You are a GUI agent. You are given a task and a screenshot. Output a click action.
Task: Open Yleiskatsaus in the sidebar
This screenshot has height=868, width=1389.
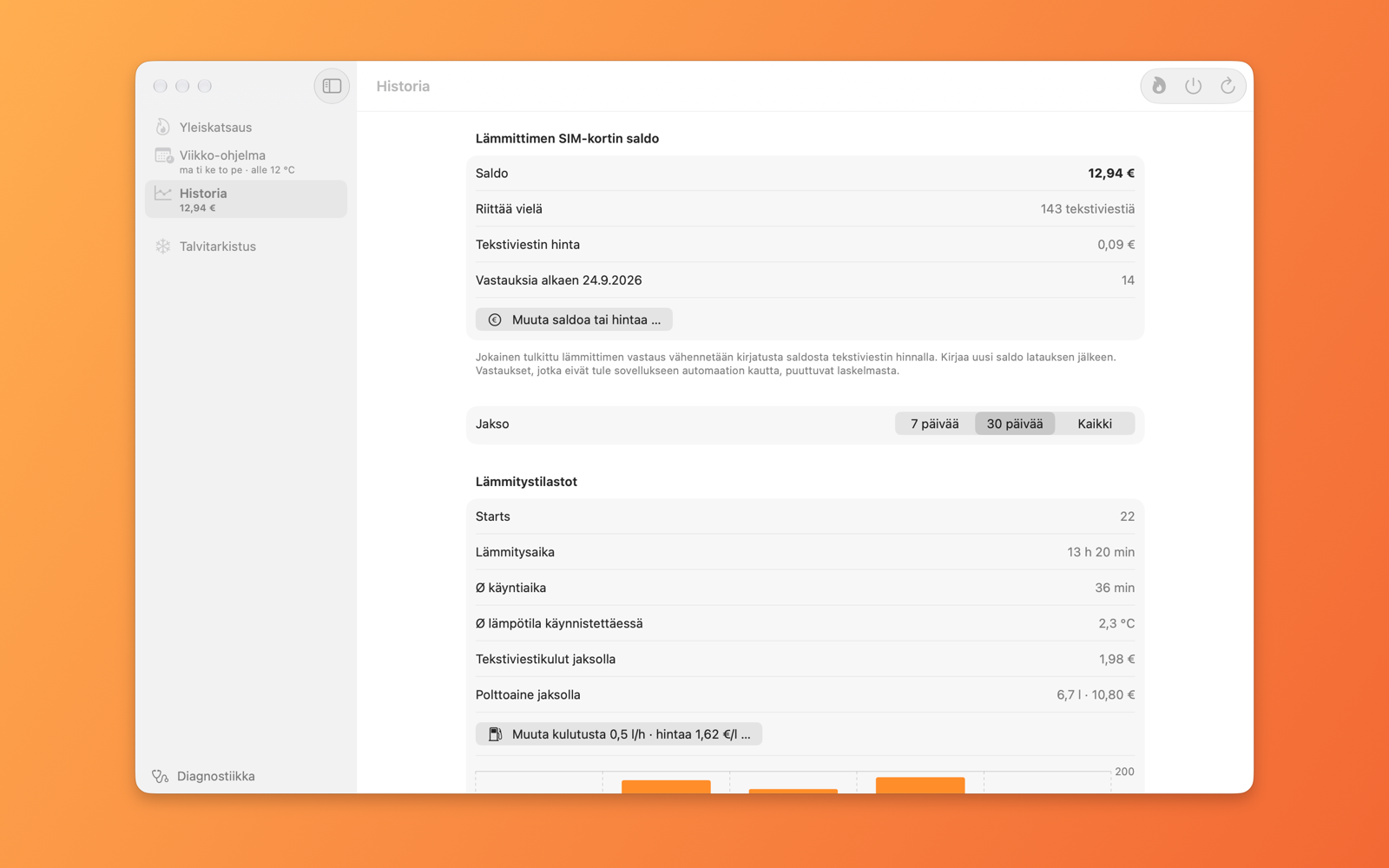click(246, 127)
